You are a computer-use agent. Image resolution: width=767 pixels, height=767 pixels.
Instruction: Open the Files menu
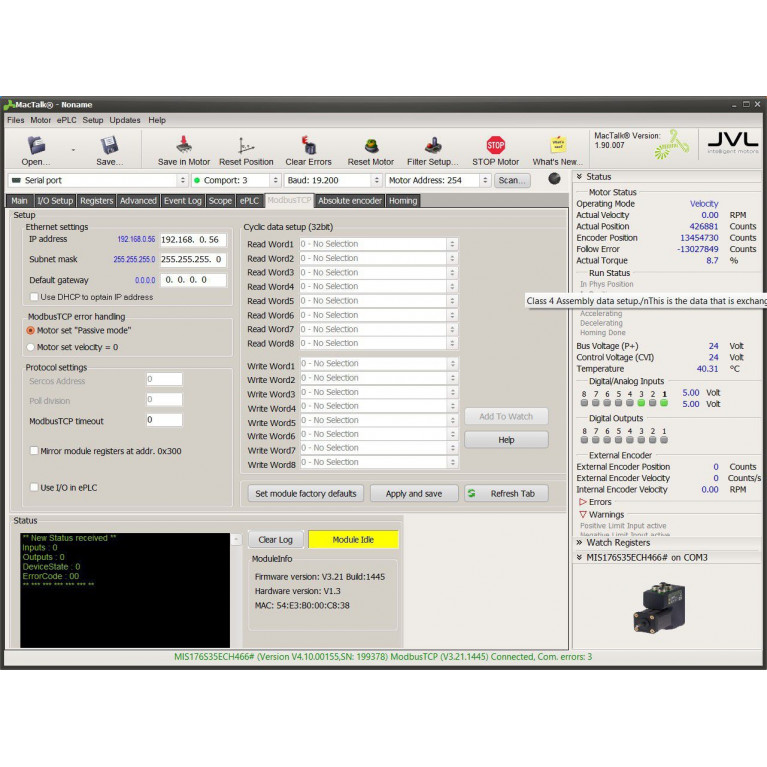pyautogui.click(x=16, y=120)
